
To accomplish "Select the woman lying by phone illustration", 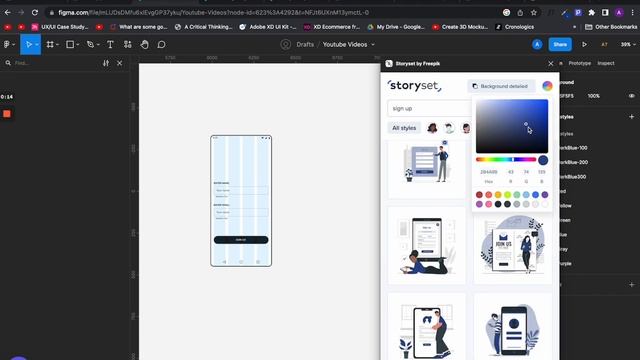I will pos(426,246).
